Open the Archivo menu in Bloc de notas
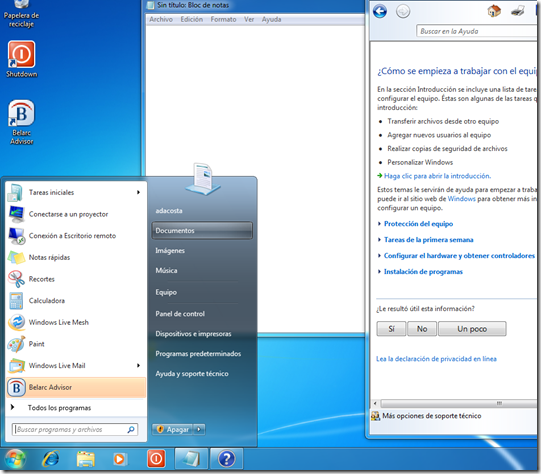 click(x=161, y=19)
